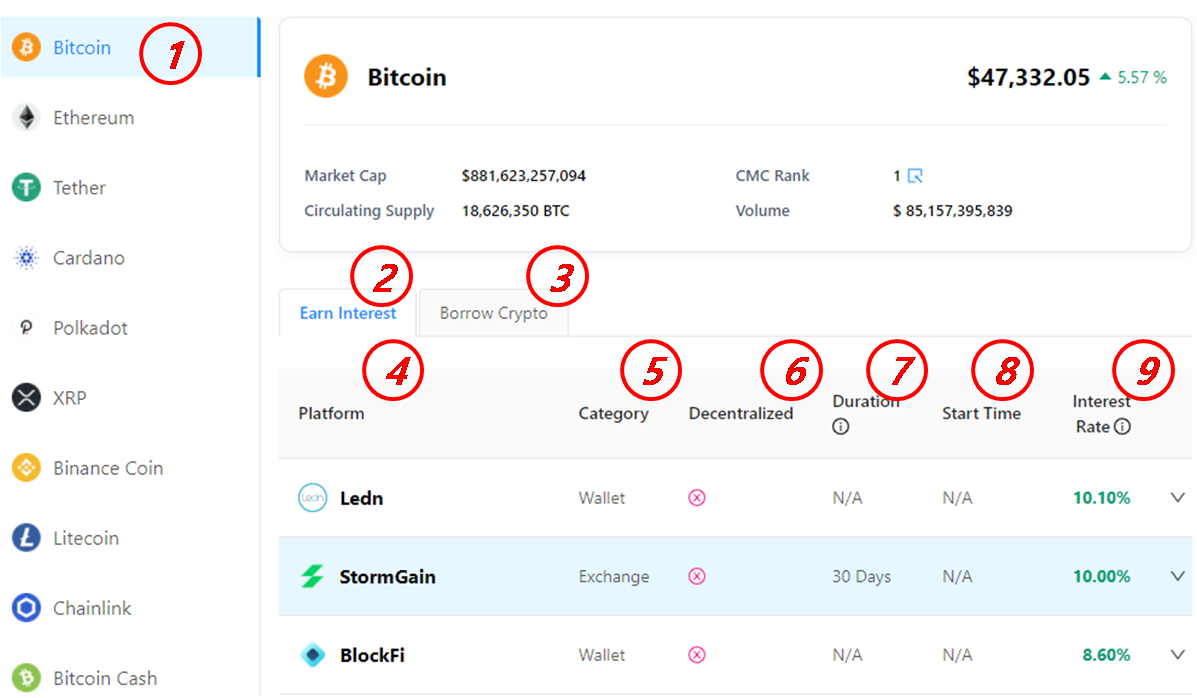Click the Exchange category cell
The image size is (1197, 698).
click(x=614, y=577)
